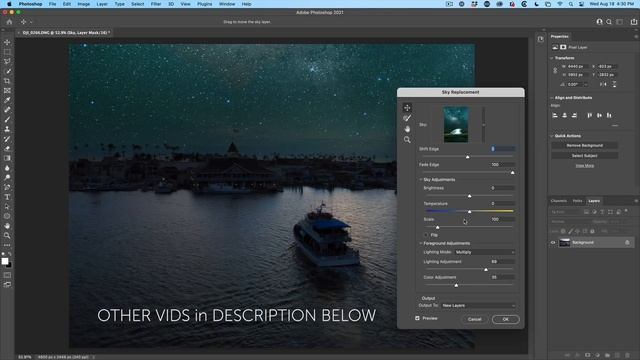Expand more align options ellipsis
640x360 pixels.
[615, 126]
